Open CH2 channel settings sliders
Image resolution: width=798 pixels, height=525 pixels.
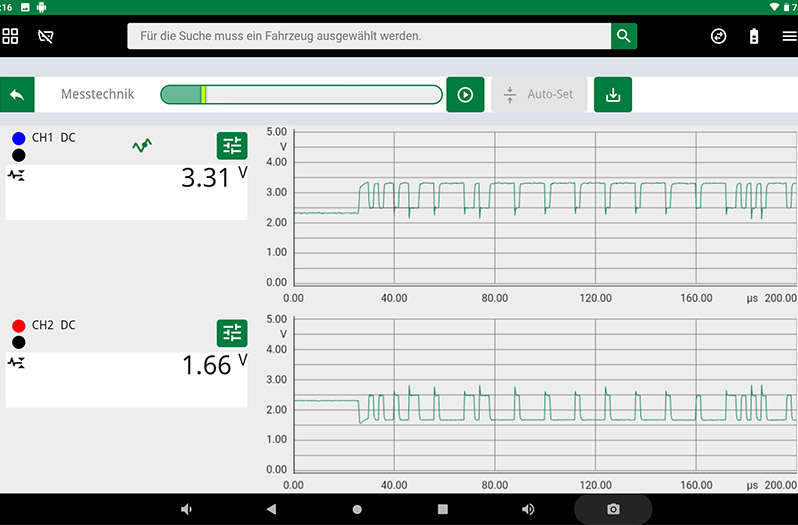(x=232, y=333)
